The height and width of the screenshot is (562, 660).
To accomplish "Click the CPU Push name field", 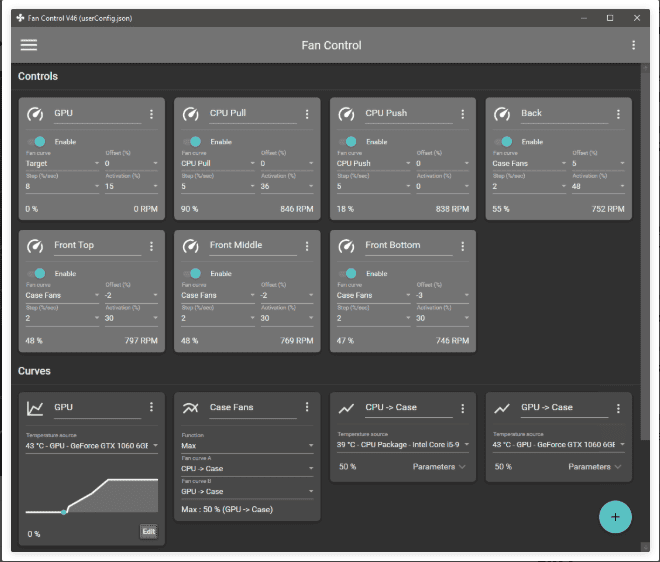I will 408,114.
